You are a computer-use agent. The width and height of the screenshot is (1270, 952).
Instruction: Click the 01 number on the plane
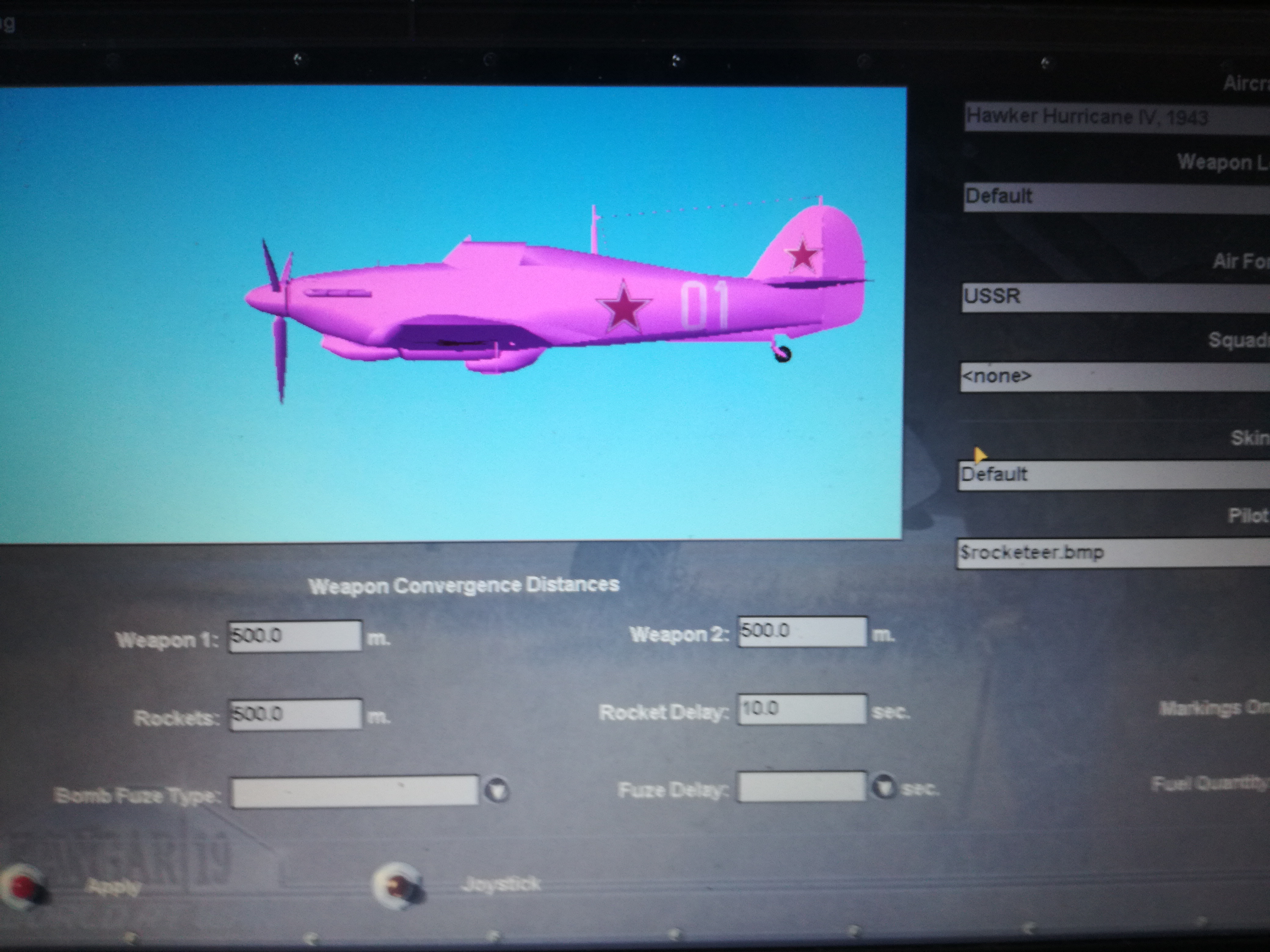click(x=704, y=306)
